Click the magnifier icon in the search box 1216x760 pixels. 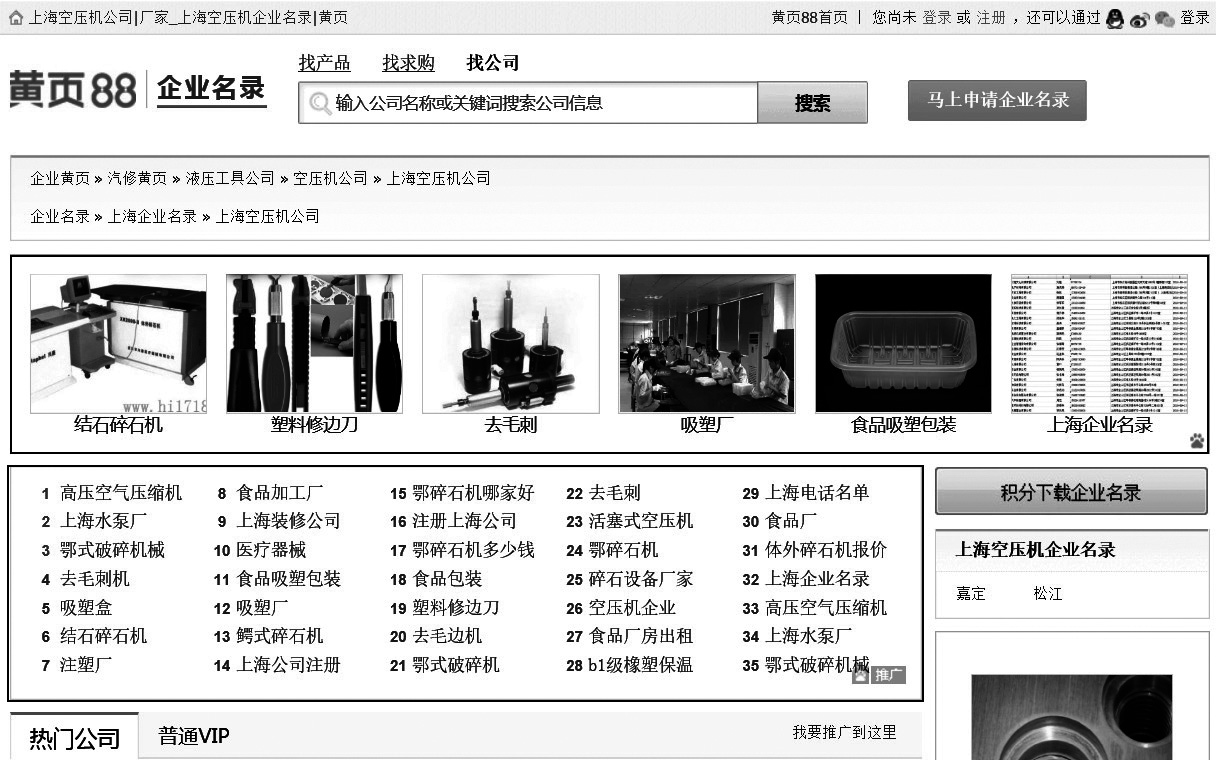[x=320, y=103]
